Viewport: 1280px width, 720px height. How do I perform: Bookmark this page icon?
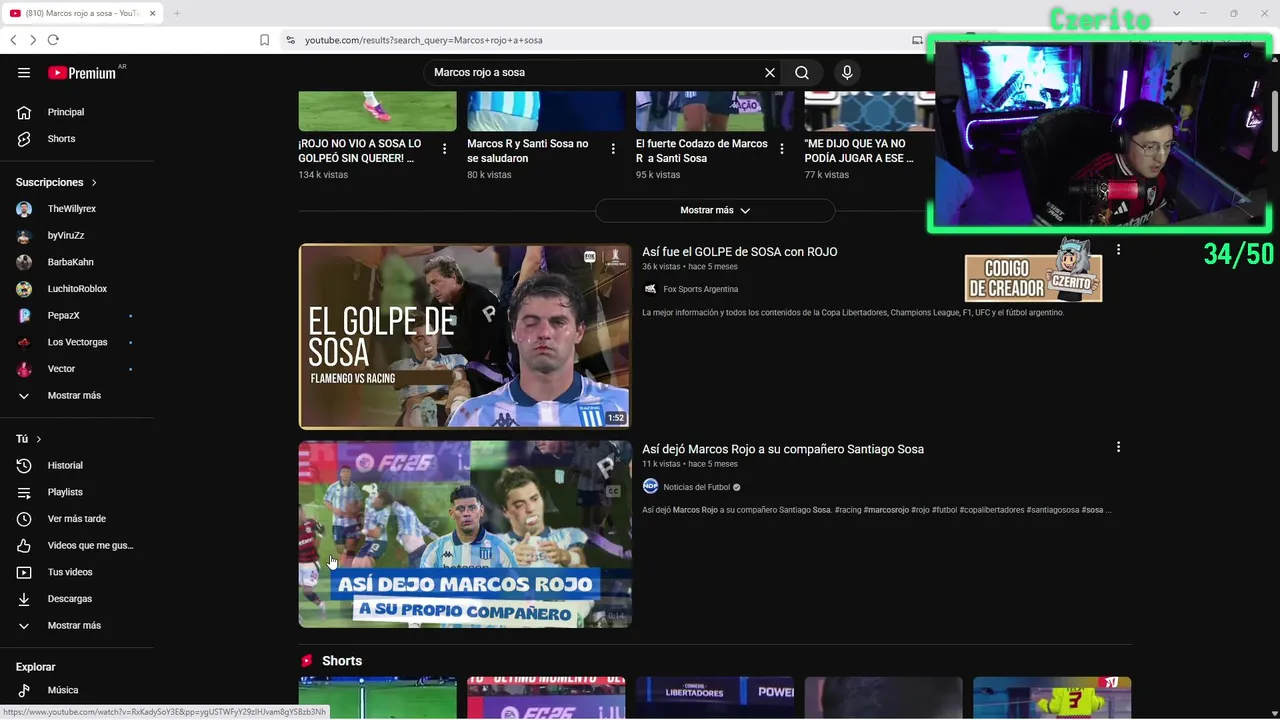tap(264, 40)
